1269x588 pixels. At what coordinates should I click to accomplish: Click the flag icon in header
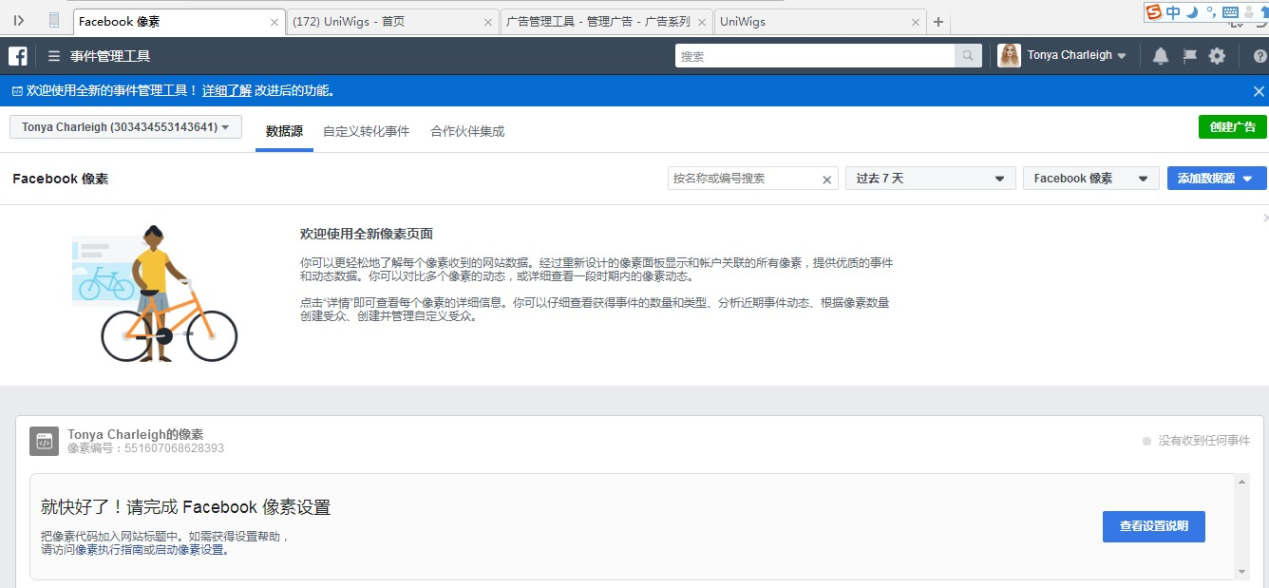1189,56
